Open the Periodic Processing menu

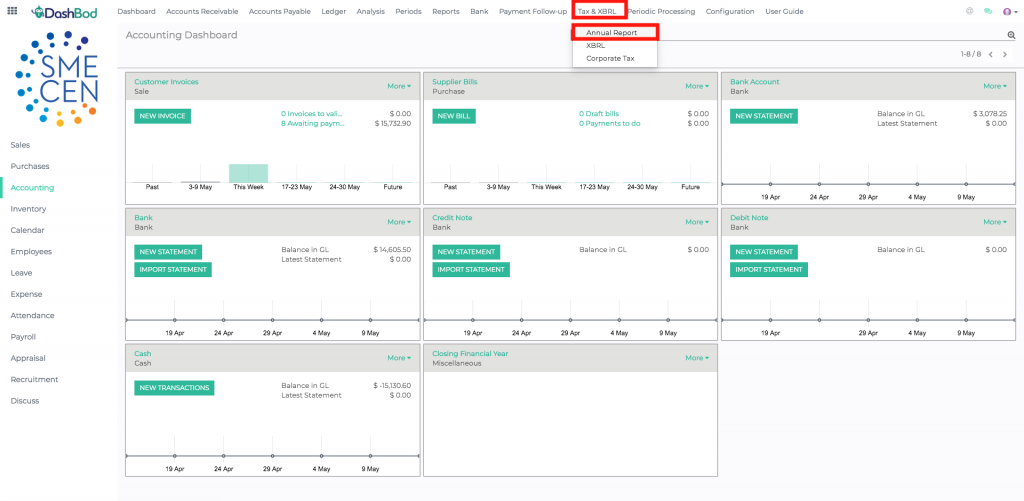661,11
